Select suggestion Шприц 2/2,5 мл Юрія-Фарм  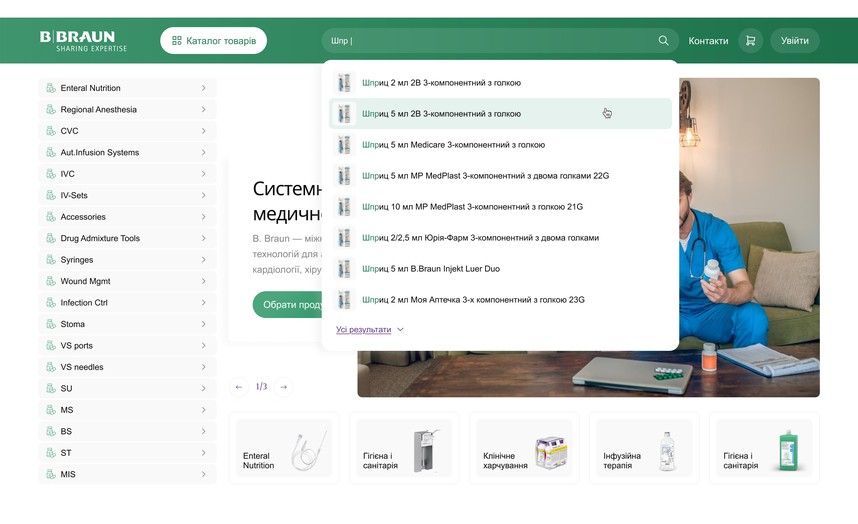point(500,238)
